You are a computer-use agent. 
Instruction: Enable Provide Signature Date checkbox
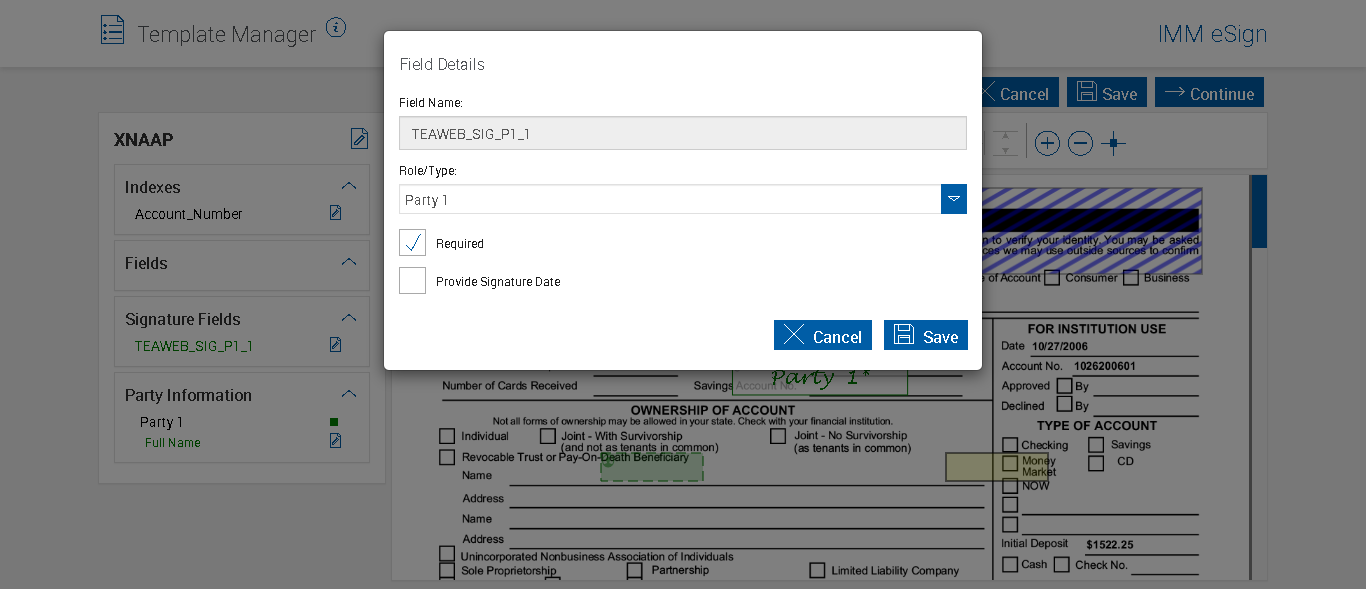412,281
